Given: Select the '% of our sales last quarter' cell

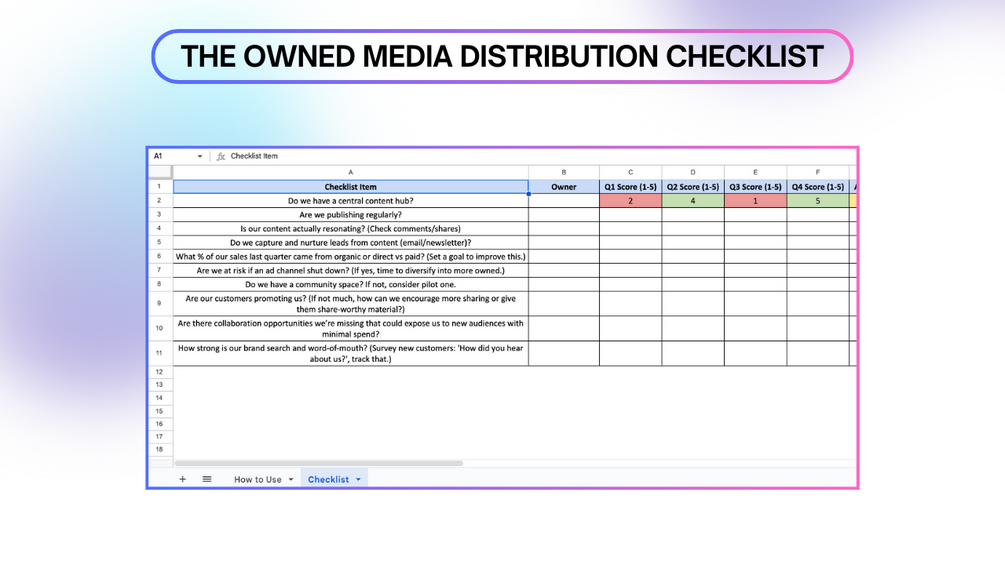Looking at the screenshot, I should [x=351, y=256].
